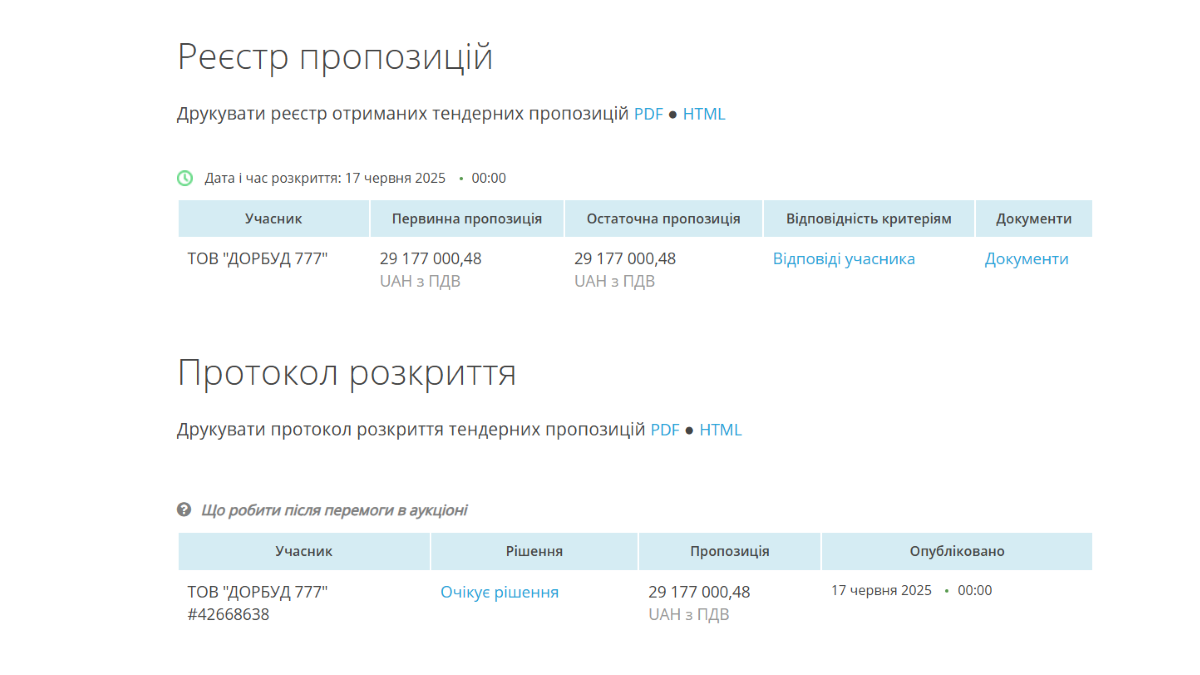Viewport: 1200px width, 675px height.
Task: Click the 'Очікує рішення' status link
Action: (x=499, y=592)
